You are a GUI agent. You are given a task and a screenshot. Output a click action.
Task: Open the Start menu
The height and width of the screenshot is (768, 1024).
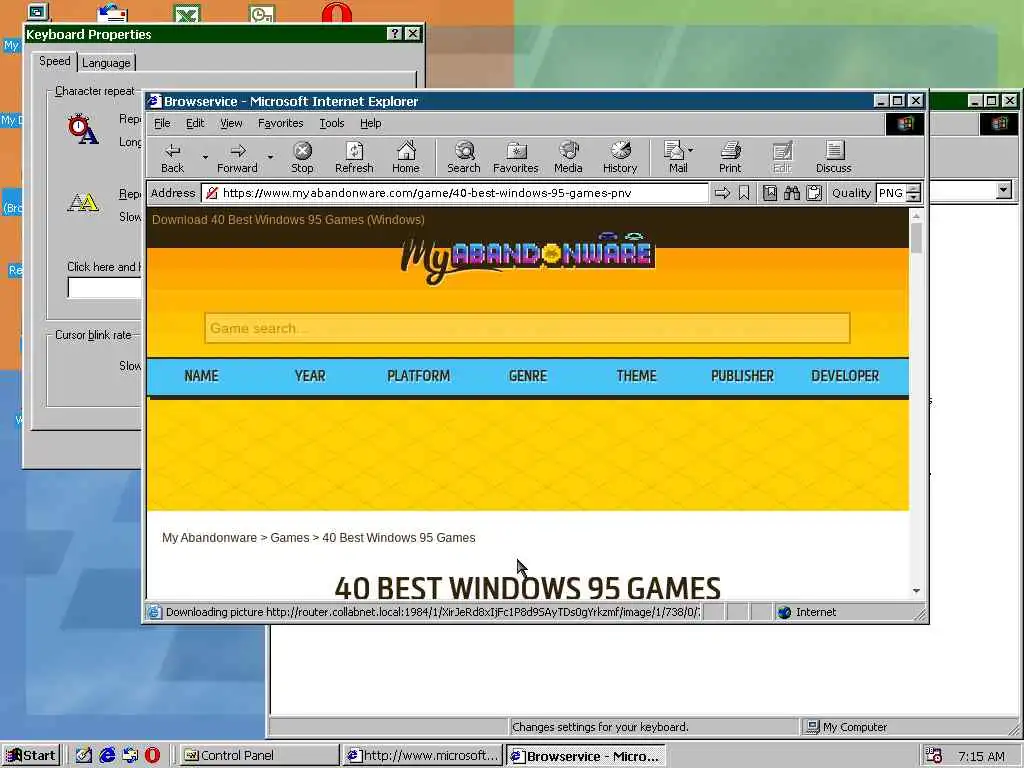coord(31,756)
